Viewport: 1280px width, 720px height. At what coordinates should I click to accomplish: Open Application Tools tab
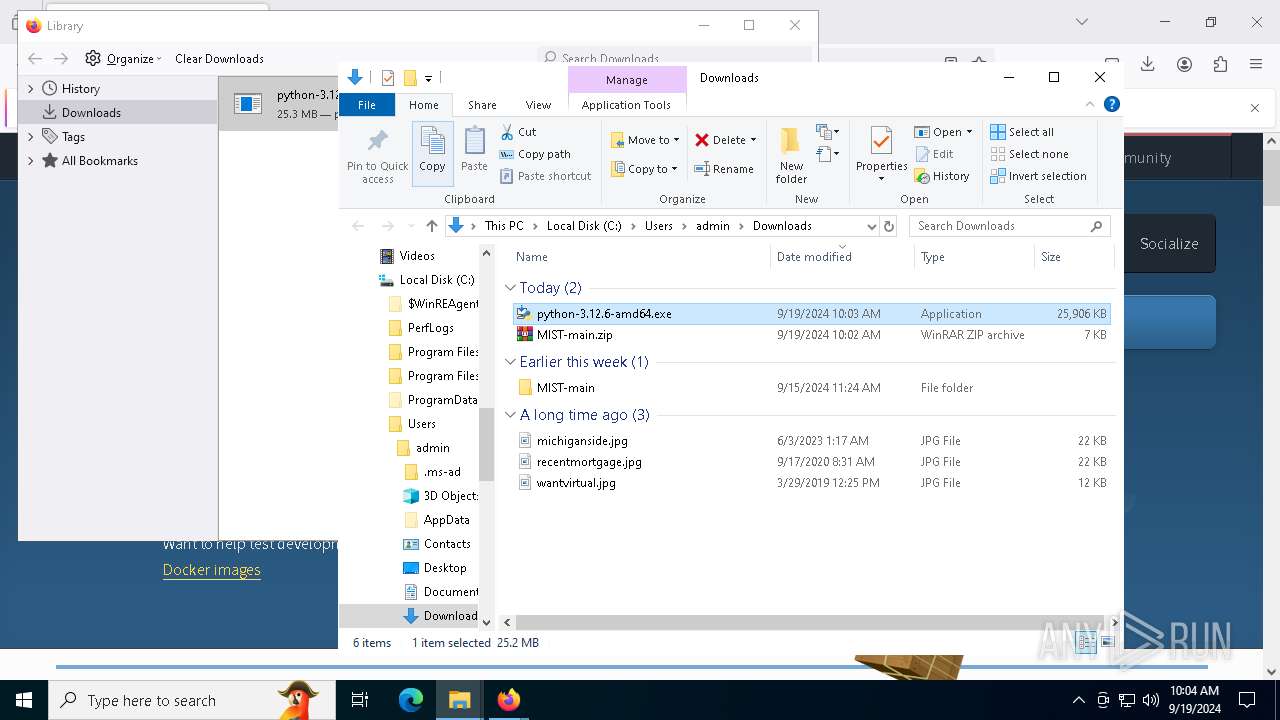626,105
